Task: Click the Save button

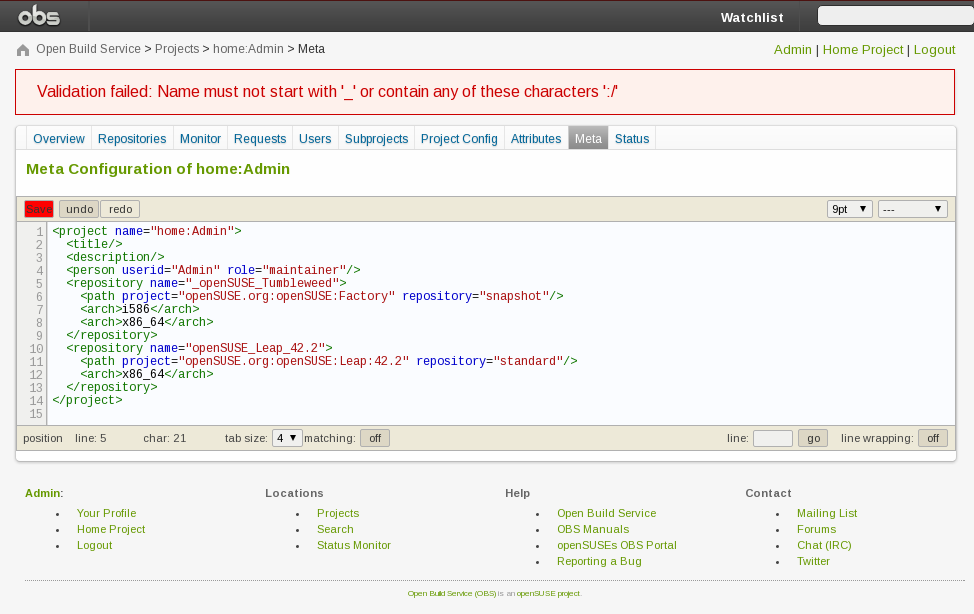Action: 39,208
